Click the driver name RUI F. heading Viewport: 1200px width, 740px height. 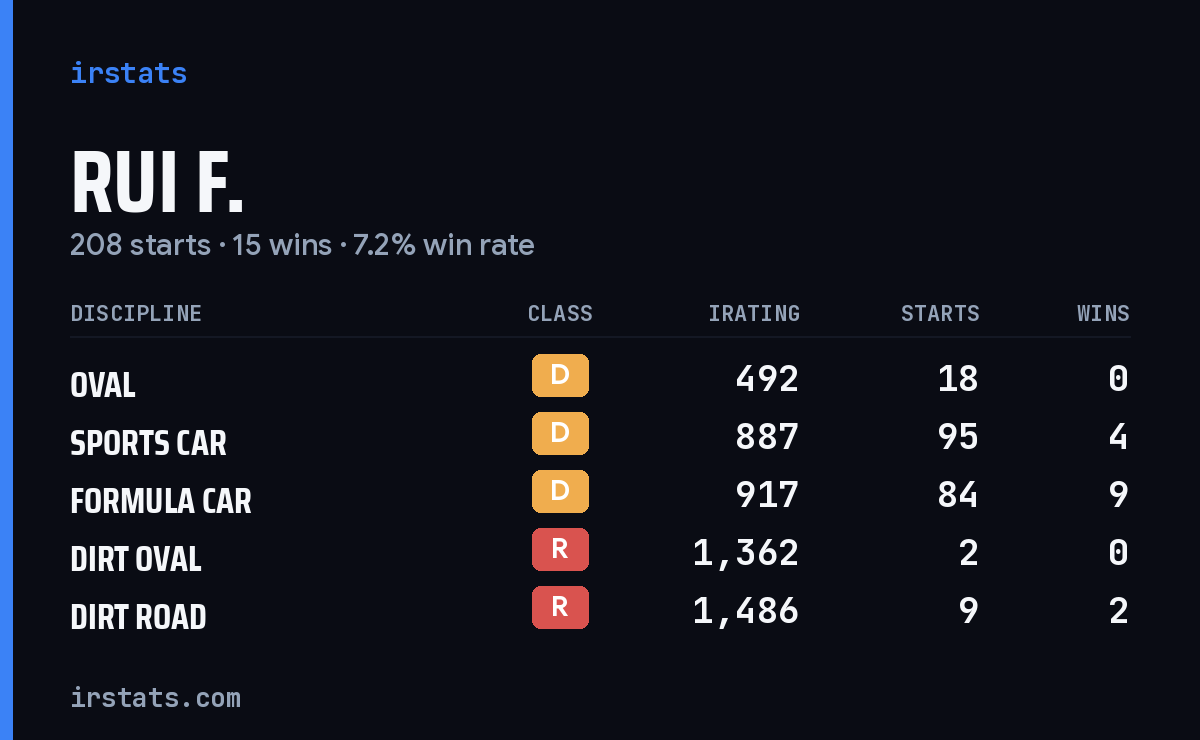157,184
